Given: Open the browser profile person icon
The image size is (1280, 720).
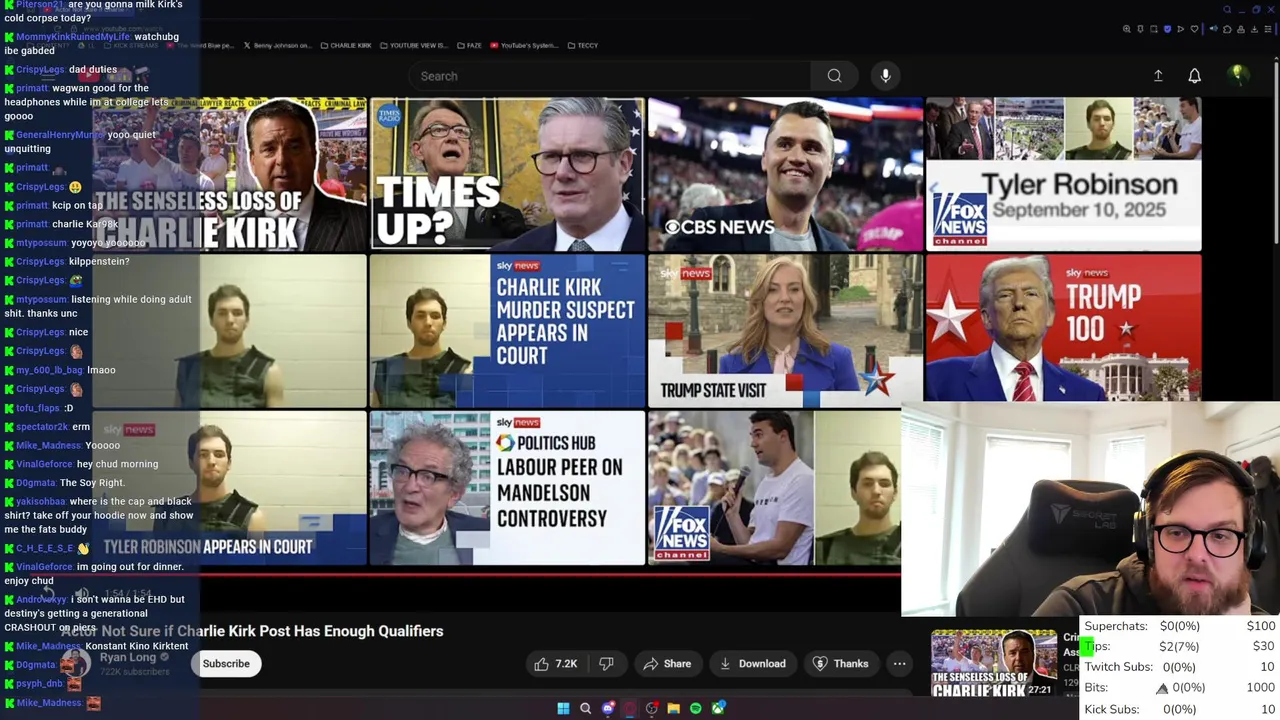Looking at the screenshot, I should (x=1241, y=29).
